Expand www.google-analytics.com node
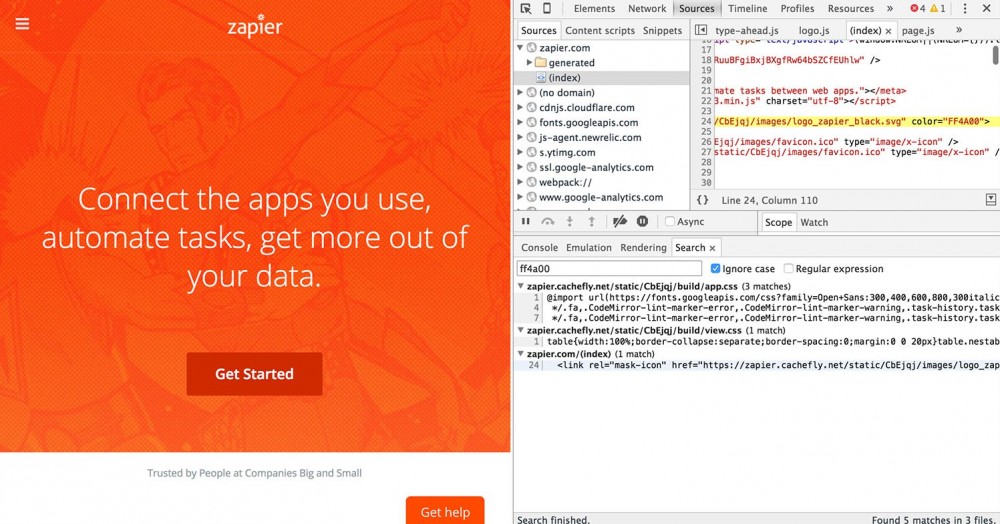Image resolution: width=1000 pixels, height=524 pixels. pyautogui.click(x=520, y=197)
